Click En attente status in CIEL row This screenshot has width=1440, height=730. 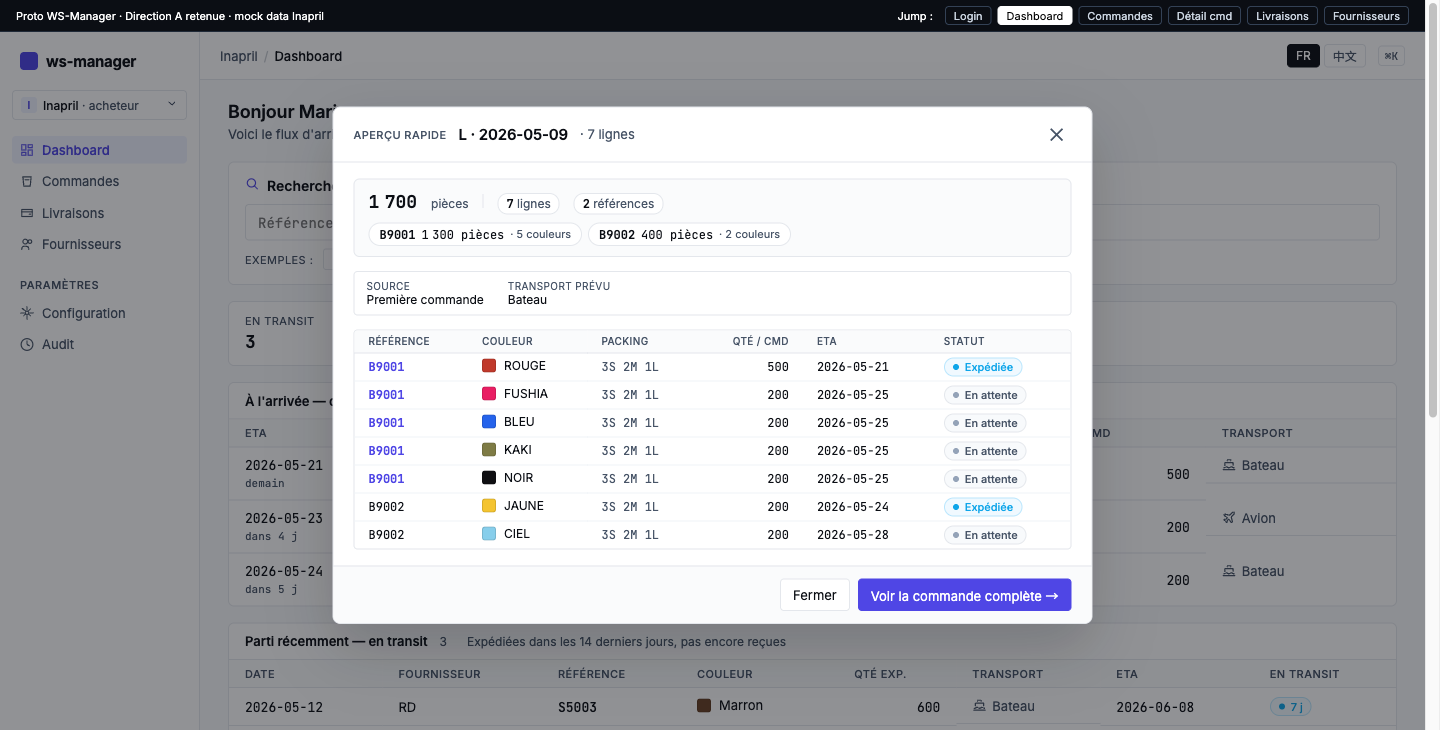tap(986, 535)
